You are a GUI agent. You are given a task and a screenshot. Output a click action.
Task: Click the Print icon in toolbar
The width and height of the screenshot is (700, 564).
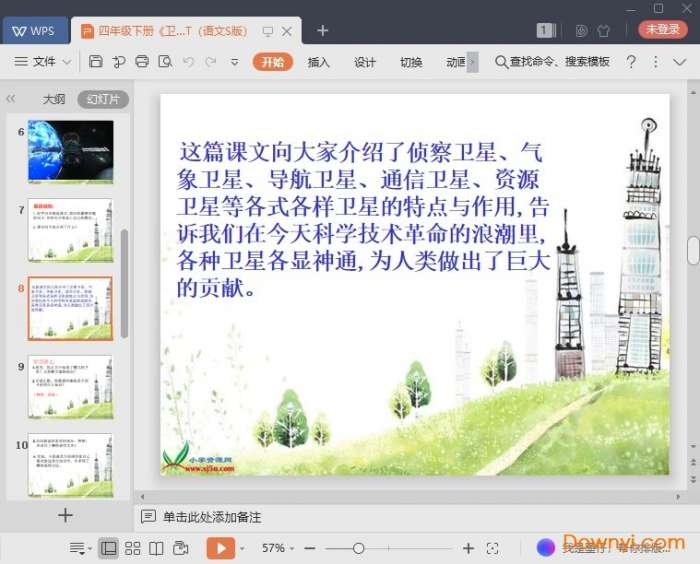[142, 62]
